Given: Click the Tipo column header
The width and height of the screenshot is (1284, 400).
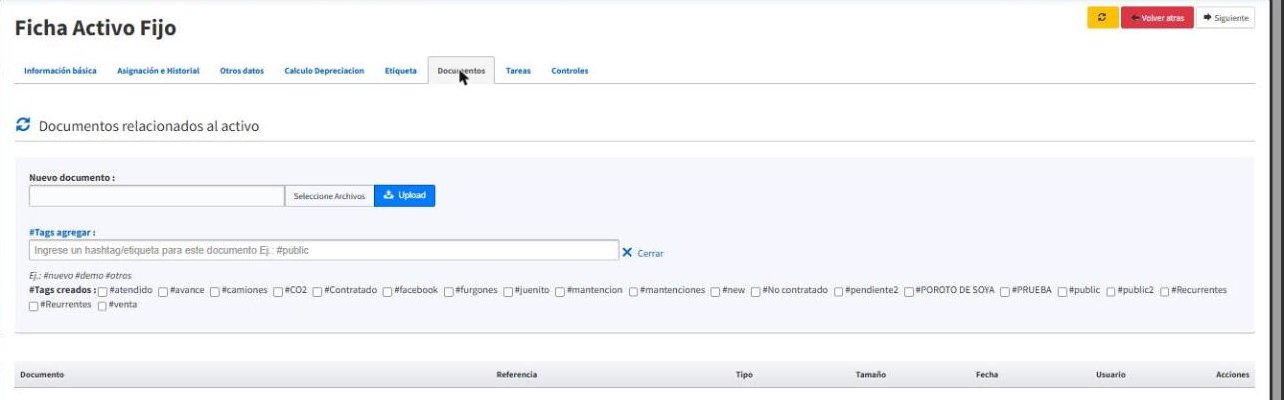Looking at the screenshot, I should [x=744, y=374].
